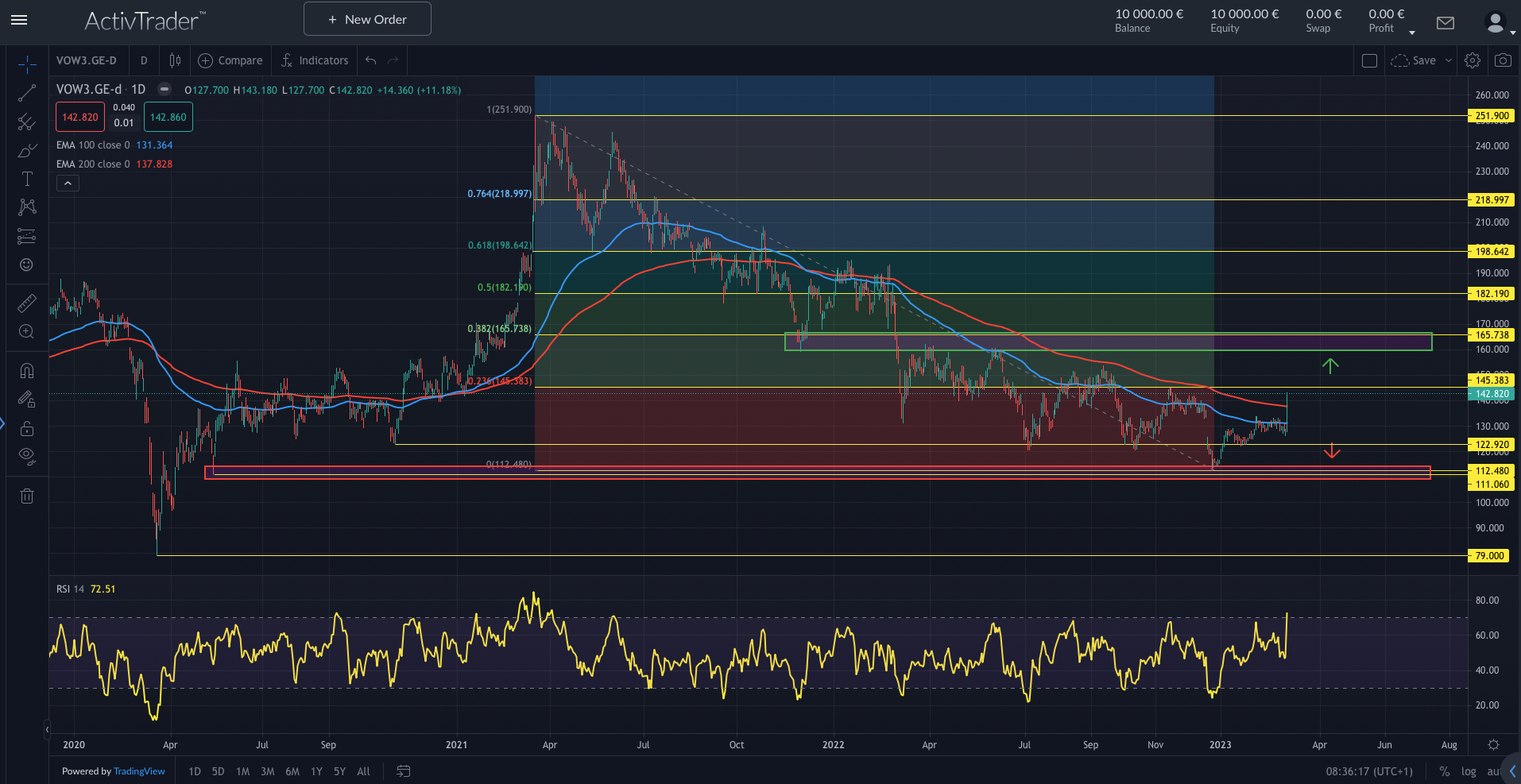Open chart settings gear icon
Screen dimensions: 1521x784
(x=1473, y=60)
